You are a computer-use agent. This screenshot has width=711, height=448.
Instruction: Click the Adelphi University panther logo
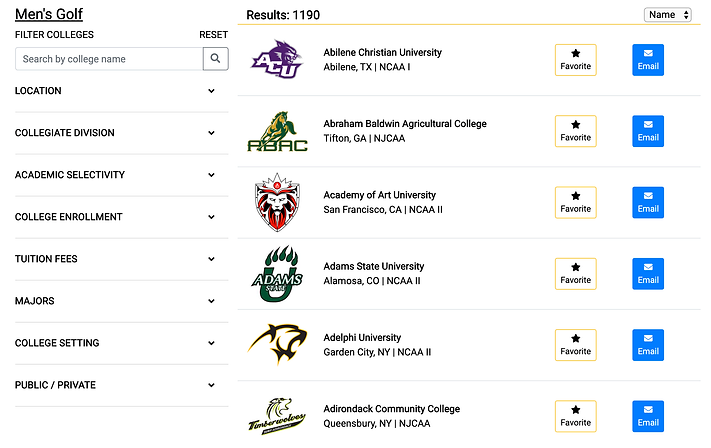coord(276,345)
